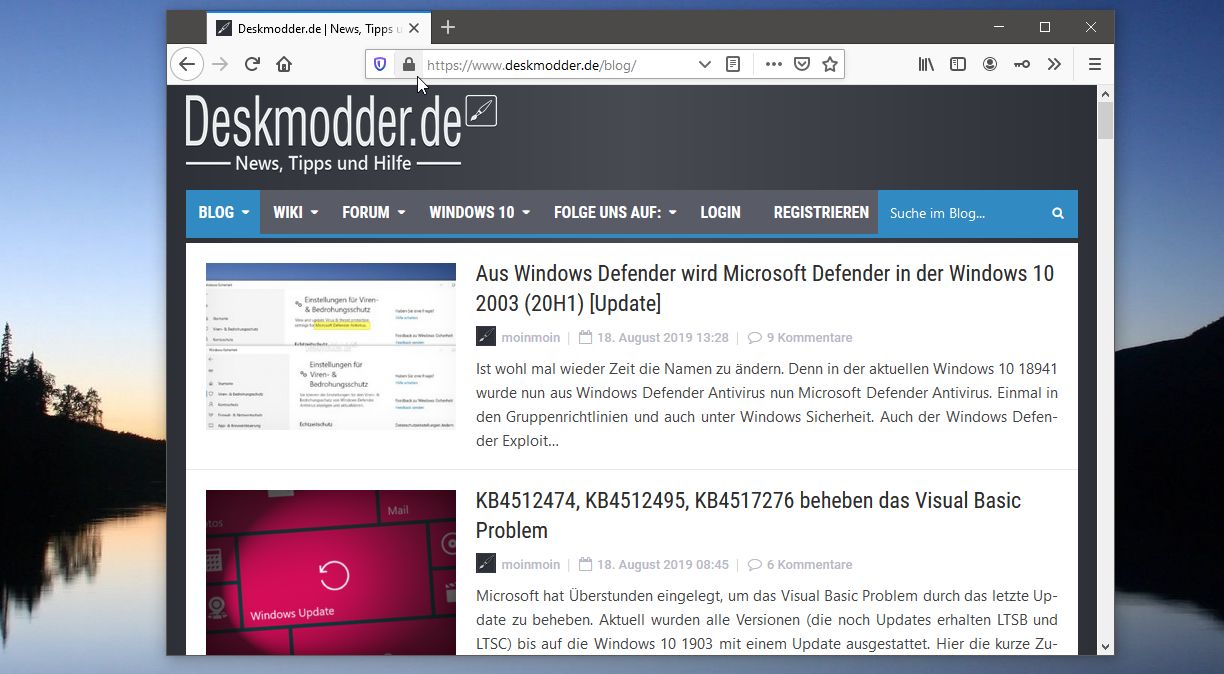
Task: Expand the WIKI menu
Action: pos(296,212)
